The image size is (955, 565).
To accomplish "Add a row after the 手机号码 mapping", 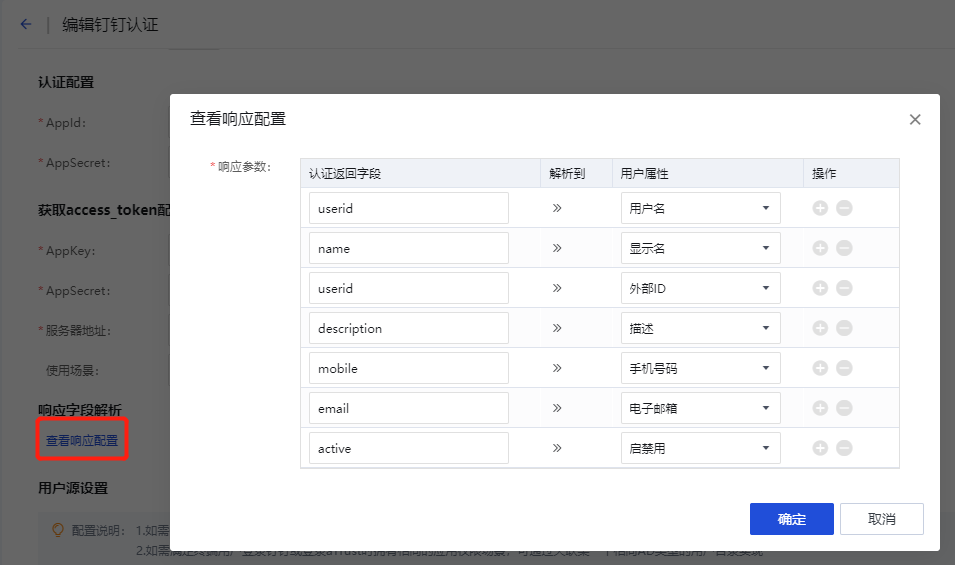I will click(x=820, y=368).
